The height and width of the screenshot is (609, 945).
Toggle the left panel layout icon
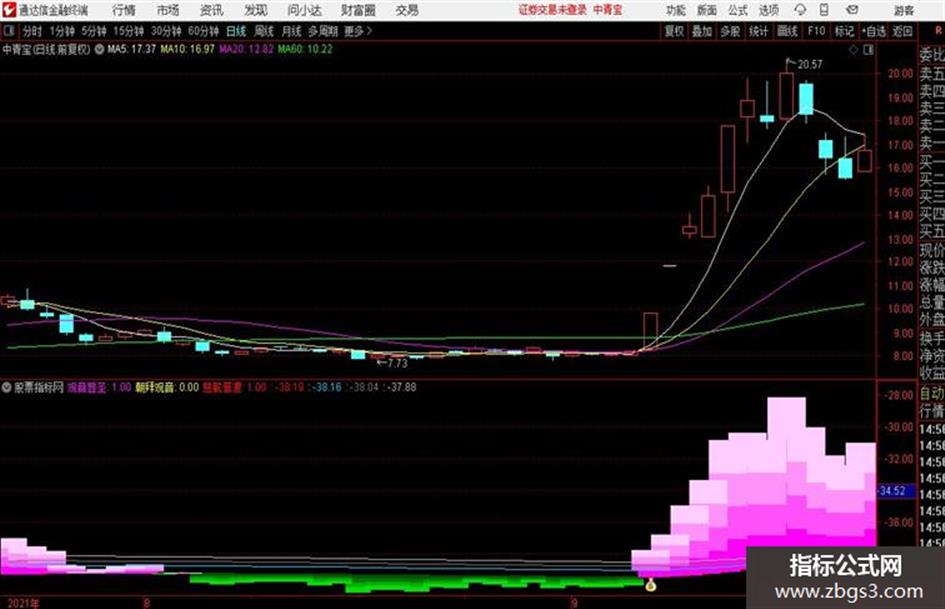click(x=9, y=30)
